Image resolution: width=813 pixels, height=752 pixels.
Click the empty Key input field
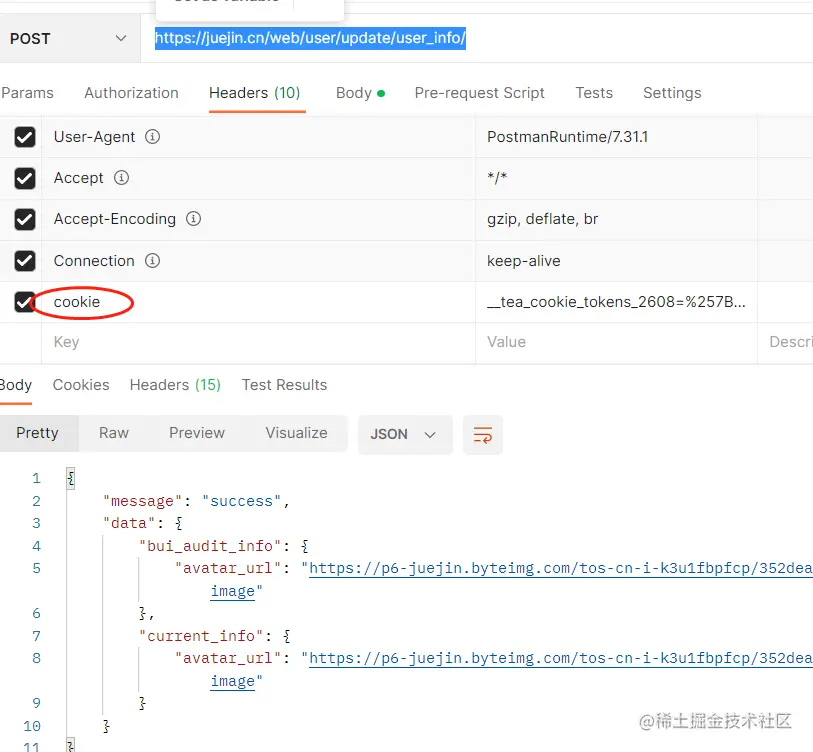[x=258, y=343]
